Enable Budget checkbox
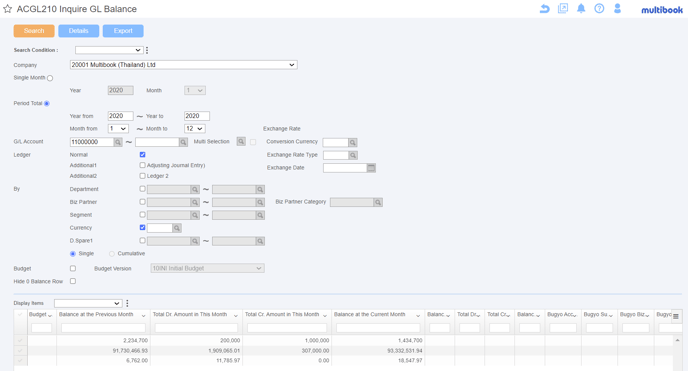Image resolution: width=688 pixels, height=371 pixels. coord(73,268)
